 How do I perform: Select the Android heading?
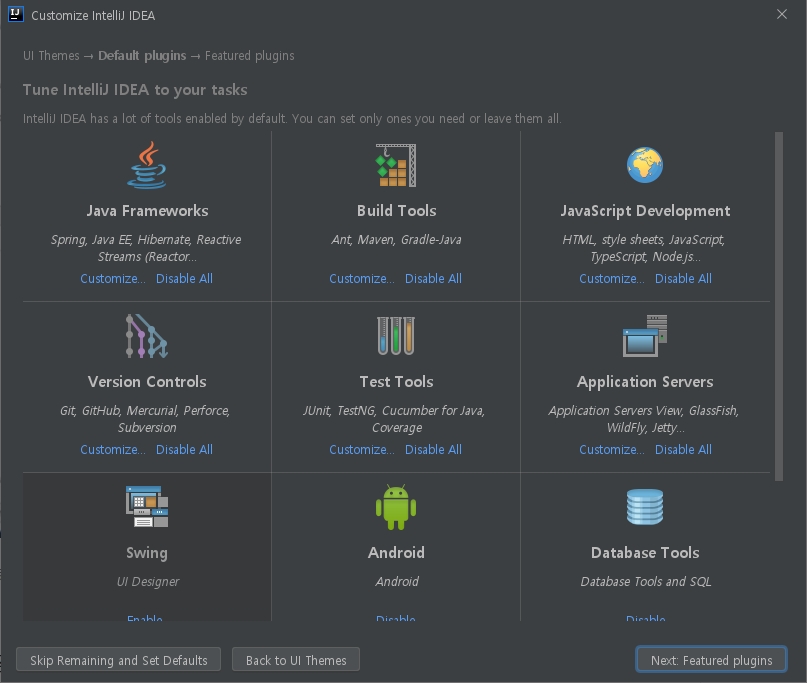click(396, 552)
